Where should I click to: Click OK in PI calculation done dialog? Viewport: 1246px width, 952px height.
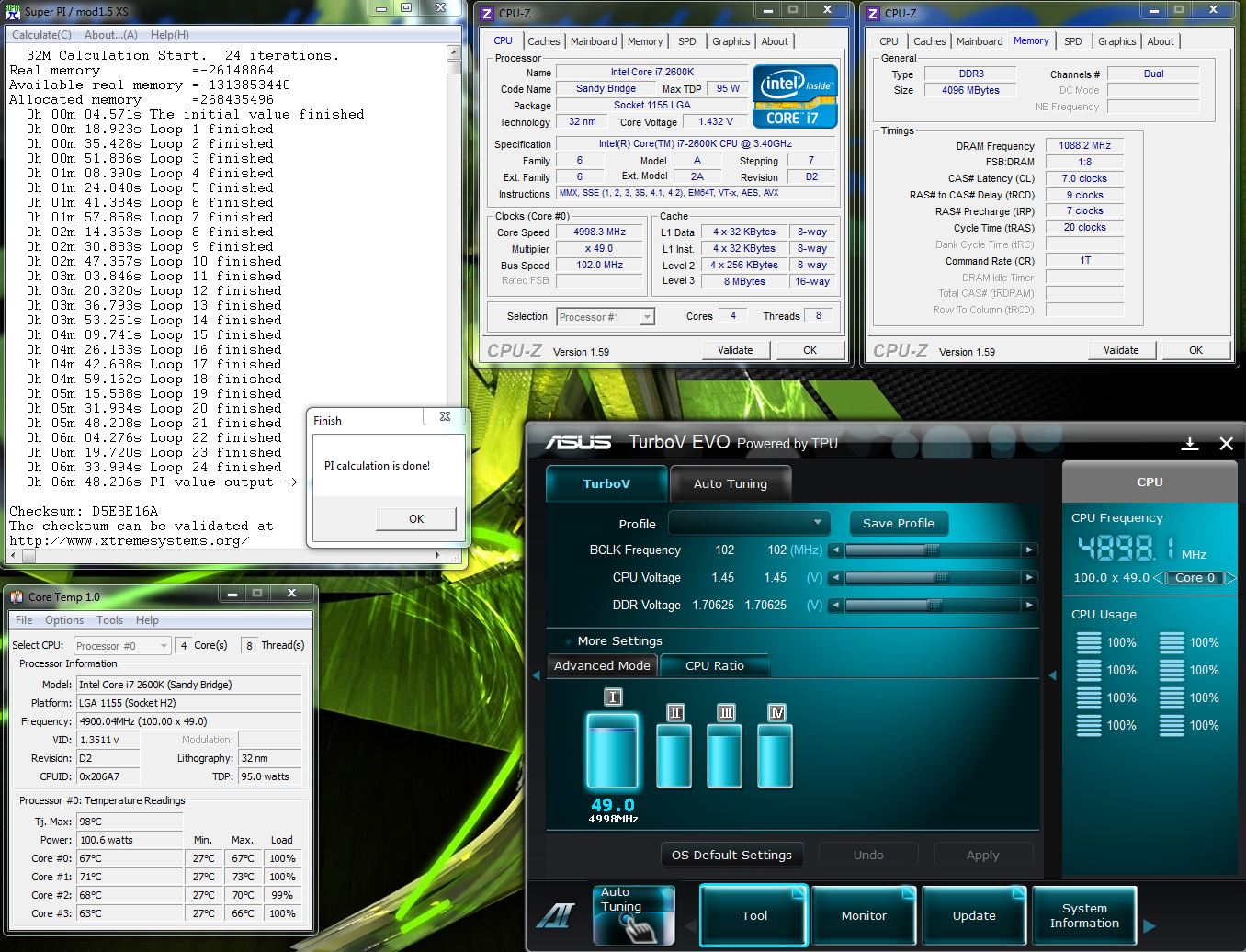(x=416, y=519)
